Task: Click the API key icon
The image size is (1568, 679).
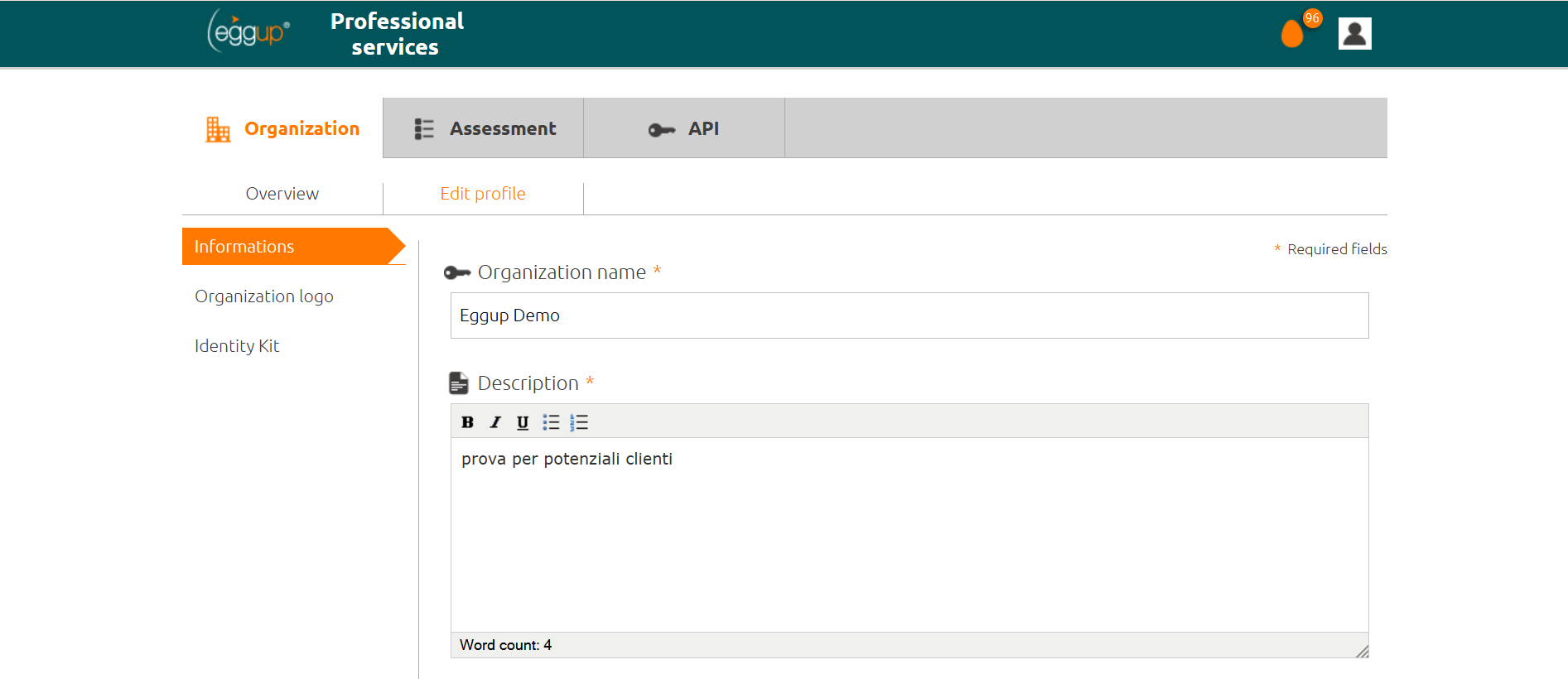Action: (661, 130)
